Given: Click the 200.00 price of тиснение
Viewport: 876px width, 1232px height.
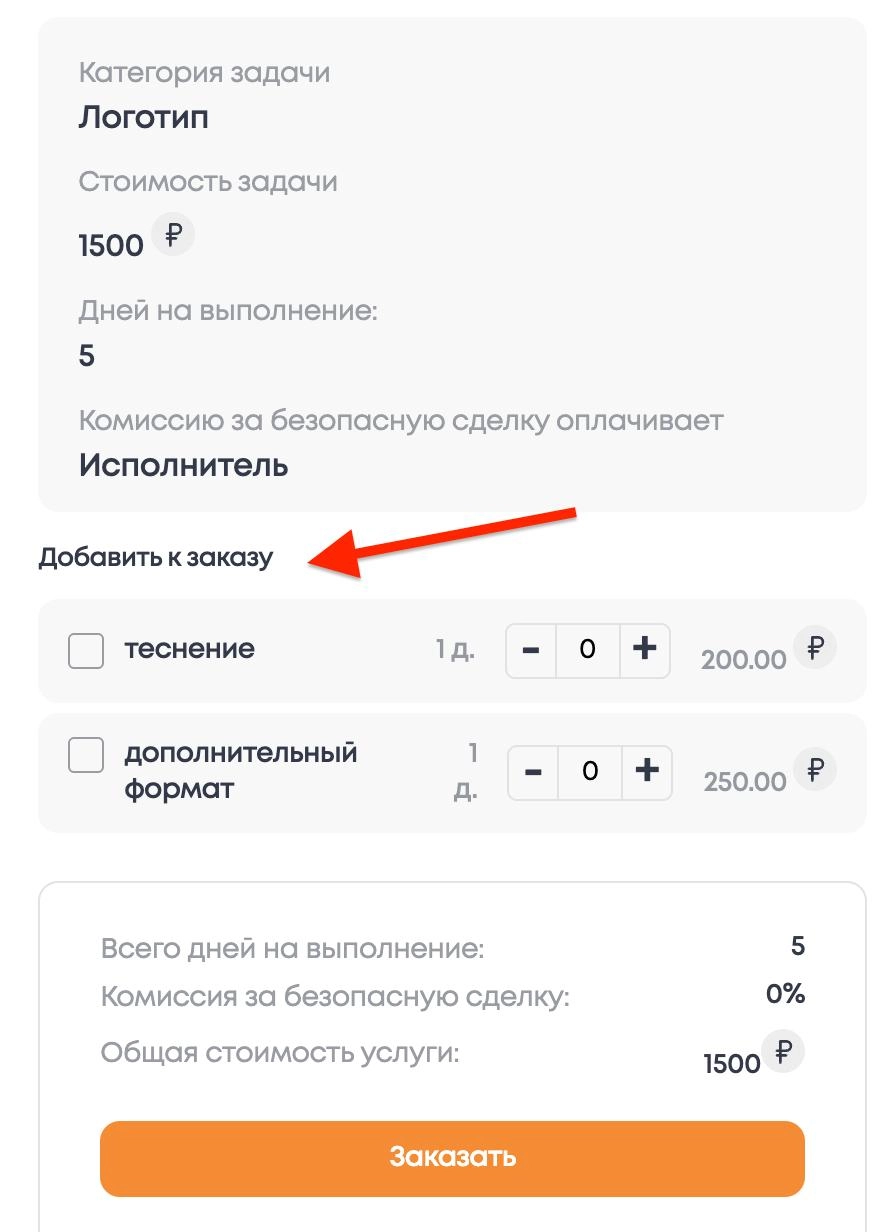Looking at the screenshot, I should click(743, 660).
